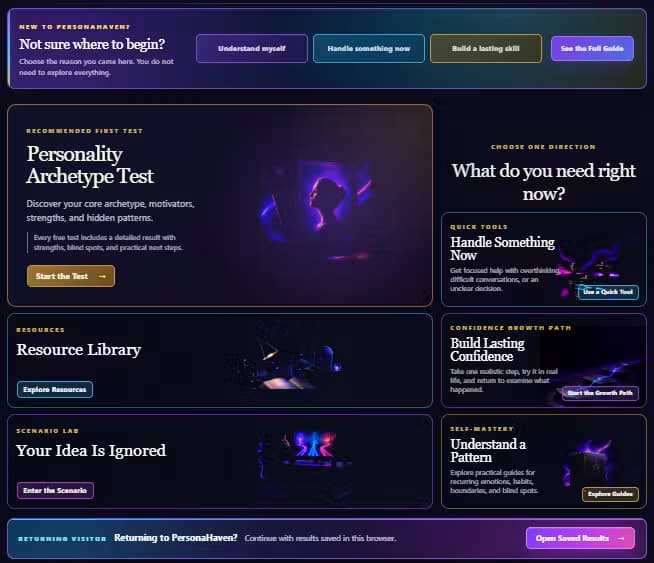Click 'Explore practical guides' description text
The height and width of the screenshot is (563, 654).
[494, 481]
